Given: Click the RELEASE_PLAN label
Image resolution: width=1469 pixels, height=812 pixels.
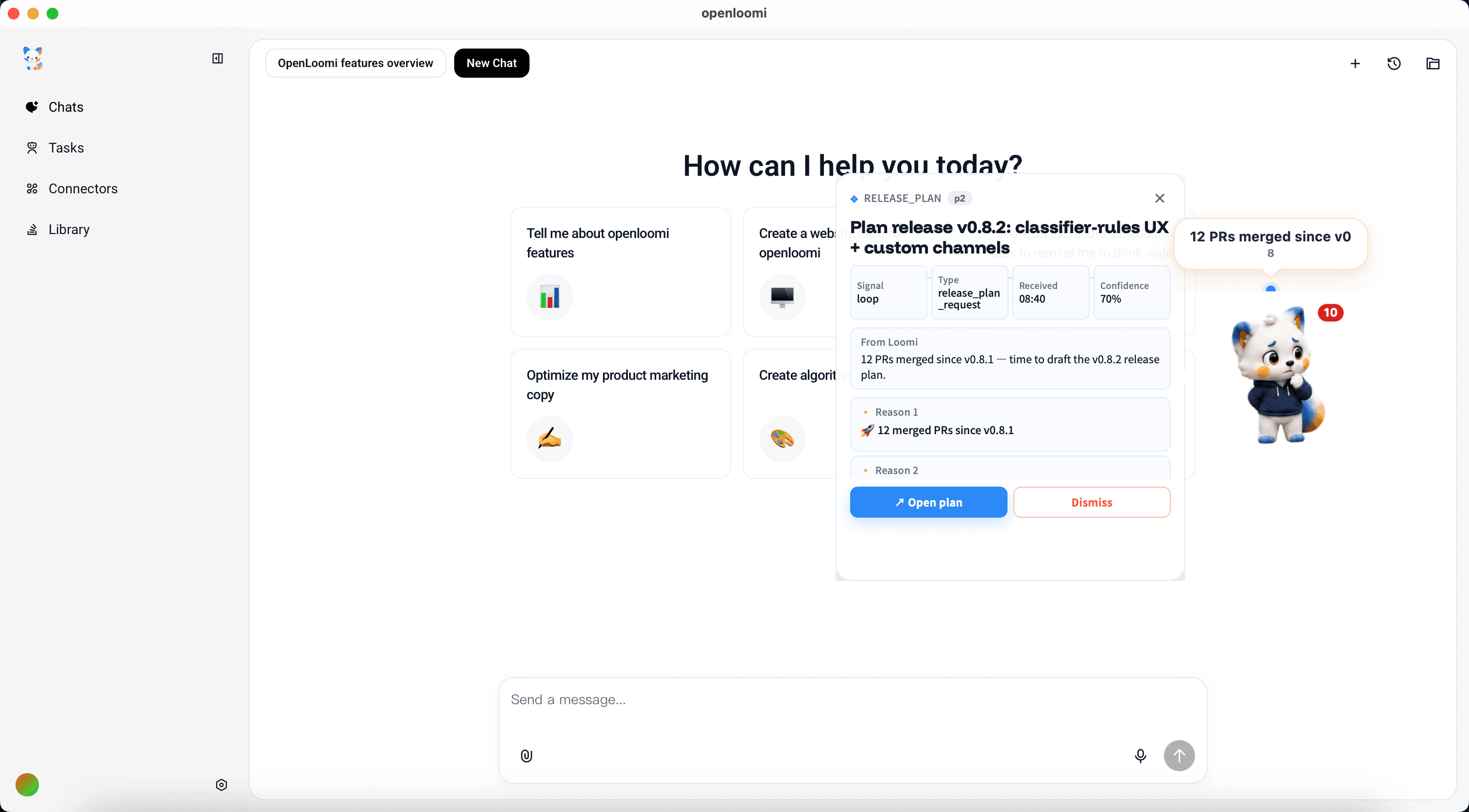Looking at the screenshot, I should point(902,199).
